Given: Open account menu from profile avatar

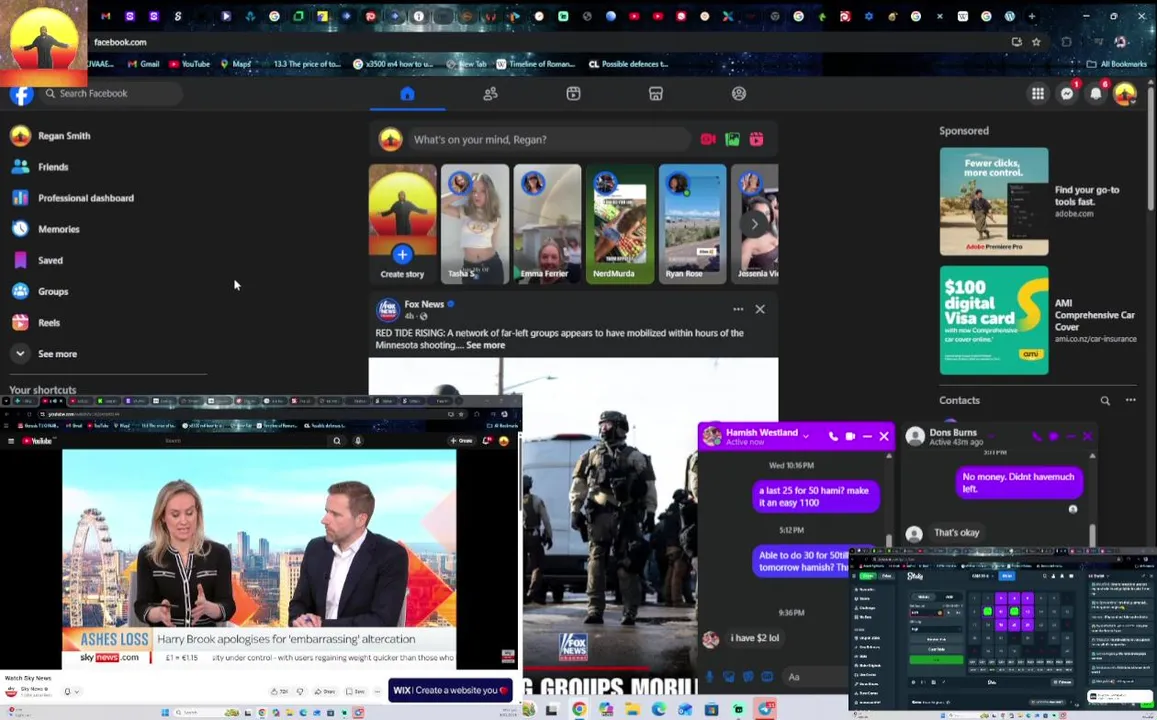Looking at the screenshot, I should pyautogui.click(x=1125, y=94).
